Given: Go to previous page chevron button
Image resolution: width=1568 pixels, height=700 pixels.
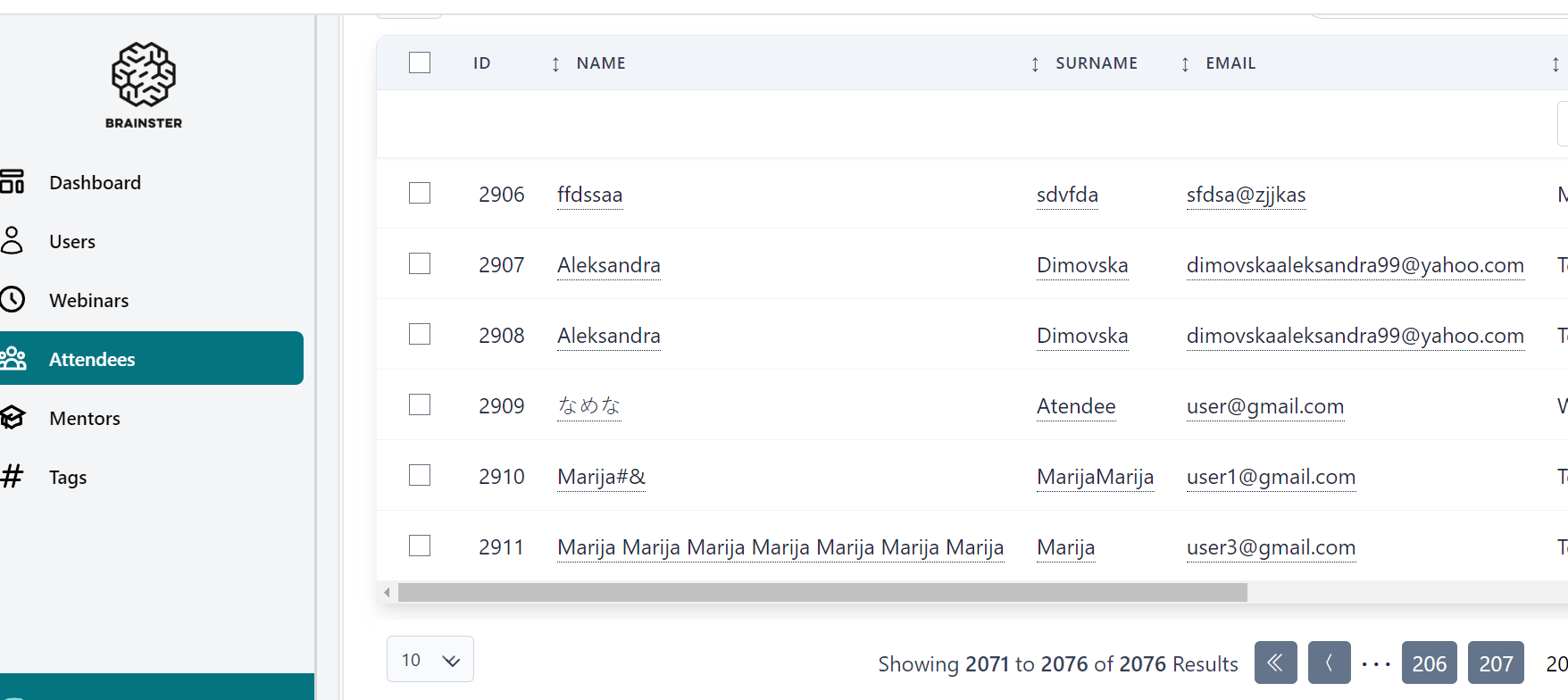Looking at the screenshot, I should point(1329,662).
